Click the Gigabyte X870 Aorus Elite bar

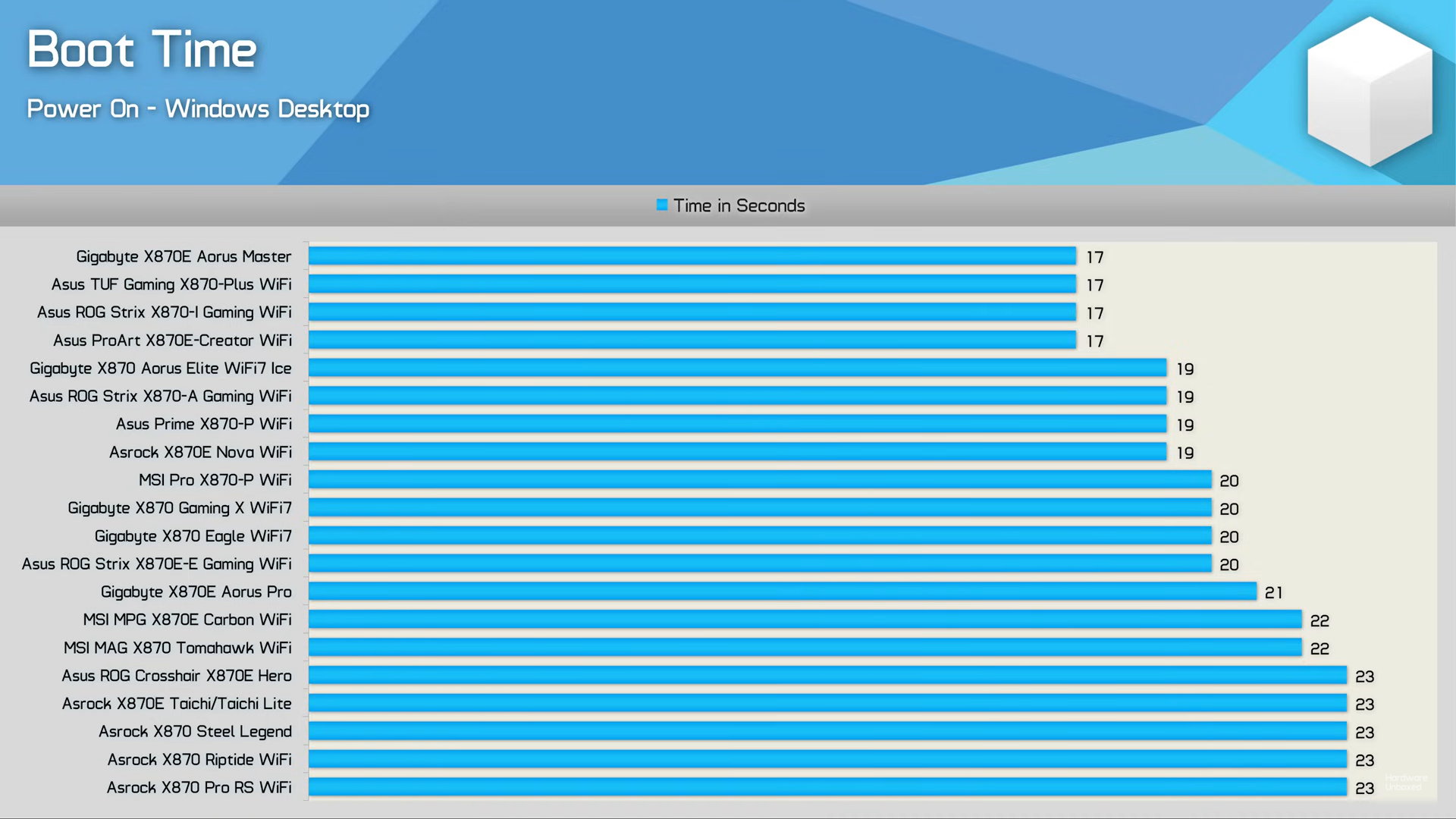(x=737, y=368)
